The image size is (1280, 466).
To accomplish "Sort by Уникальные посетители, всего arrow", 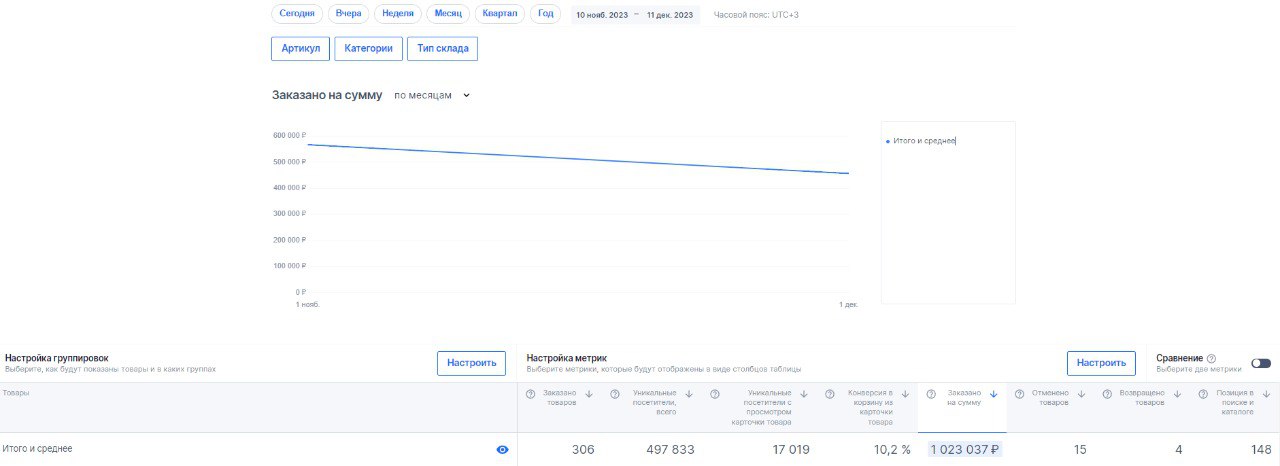I will pos(689,394).
